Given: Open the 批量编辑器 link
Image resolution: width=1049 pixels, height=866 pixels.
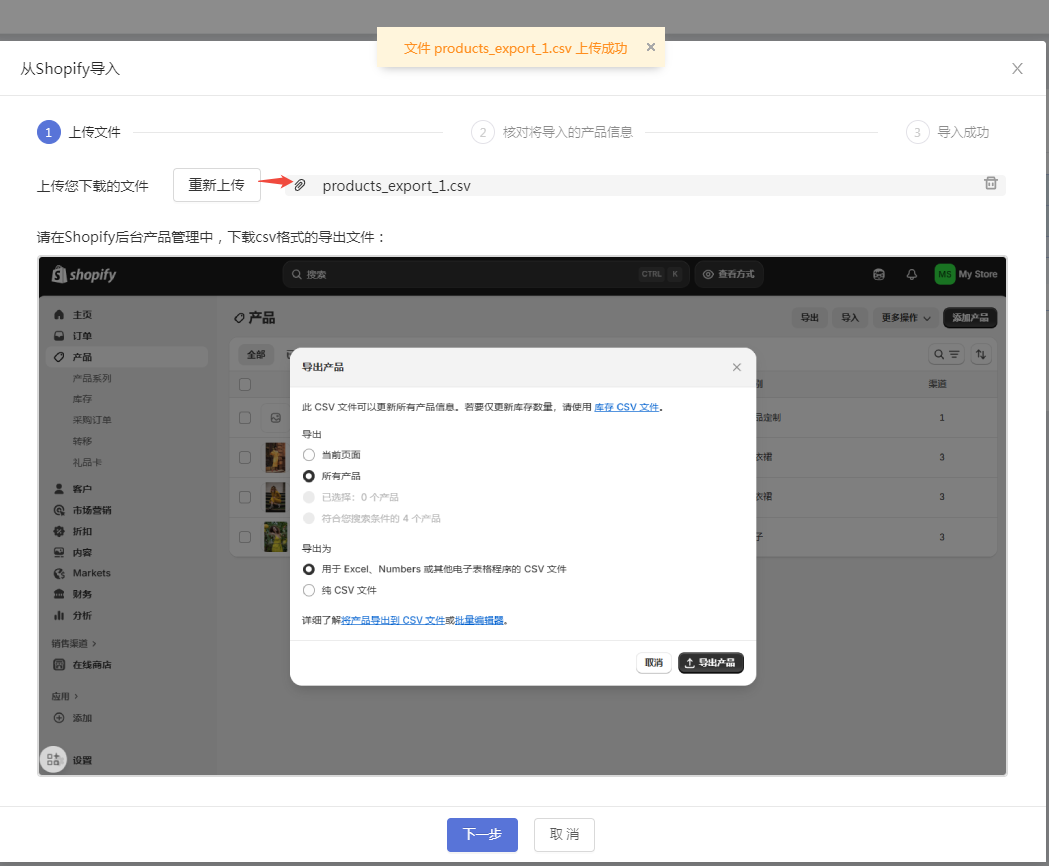Looking at the screenshot, I should [x=479, y=620].
